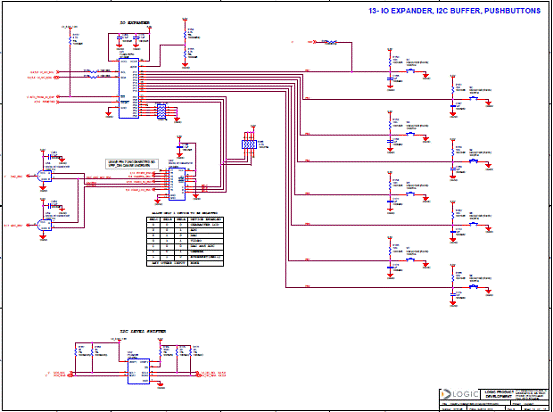This screenshot has height=412, width=553.
Task: Select the lower AND gate symbol
Action: tap(44, 225)
